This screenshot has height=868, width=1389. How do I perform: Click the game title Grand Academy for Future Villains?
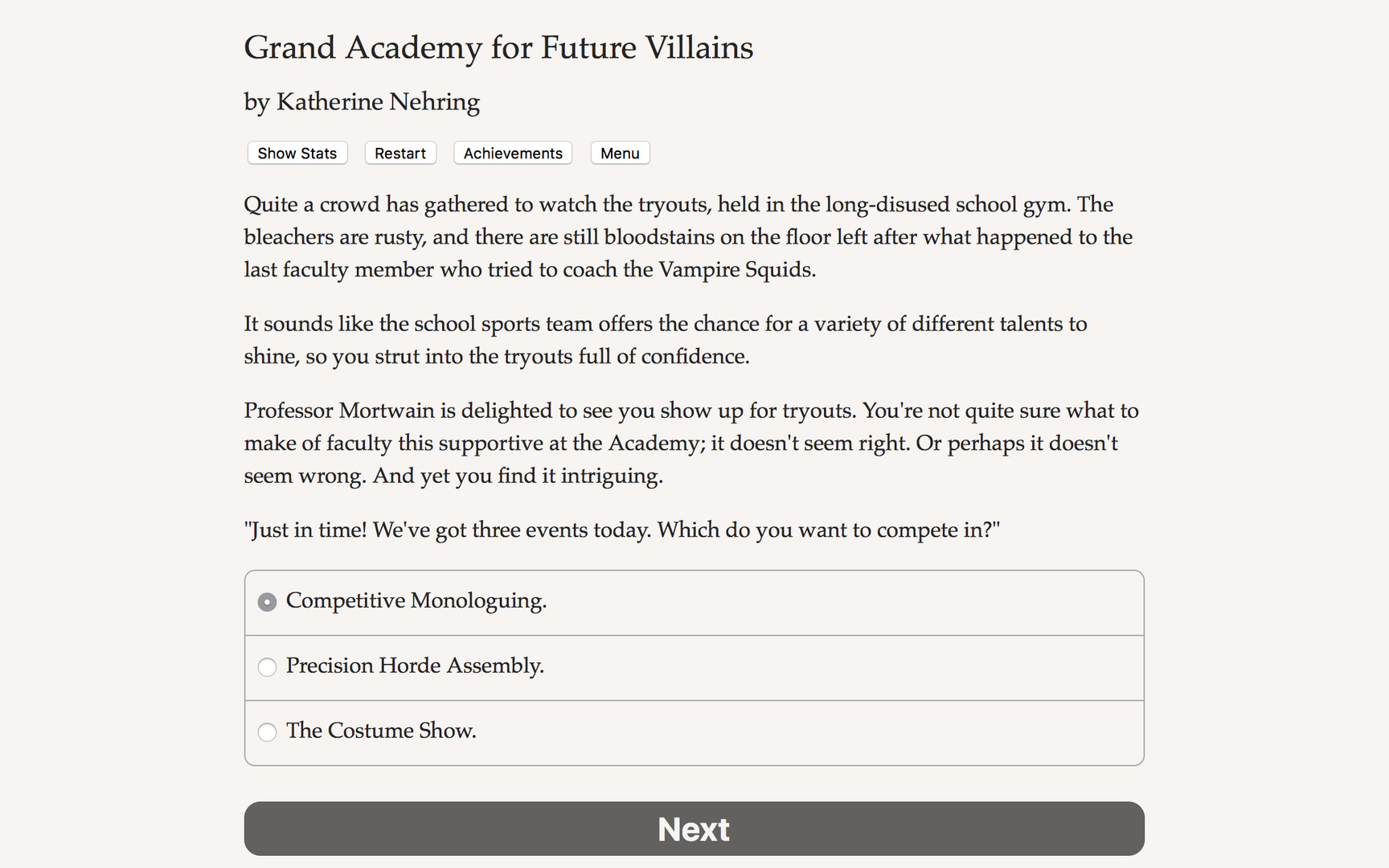pyautogui.click(x=498, y=47)
